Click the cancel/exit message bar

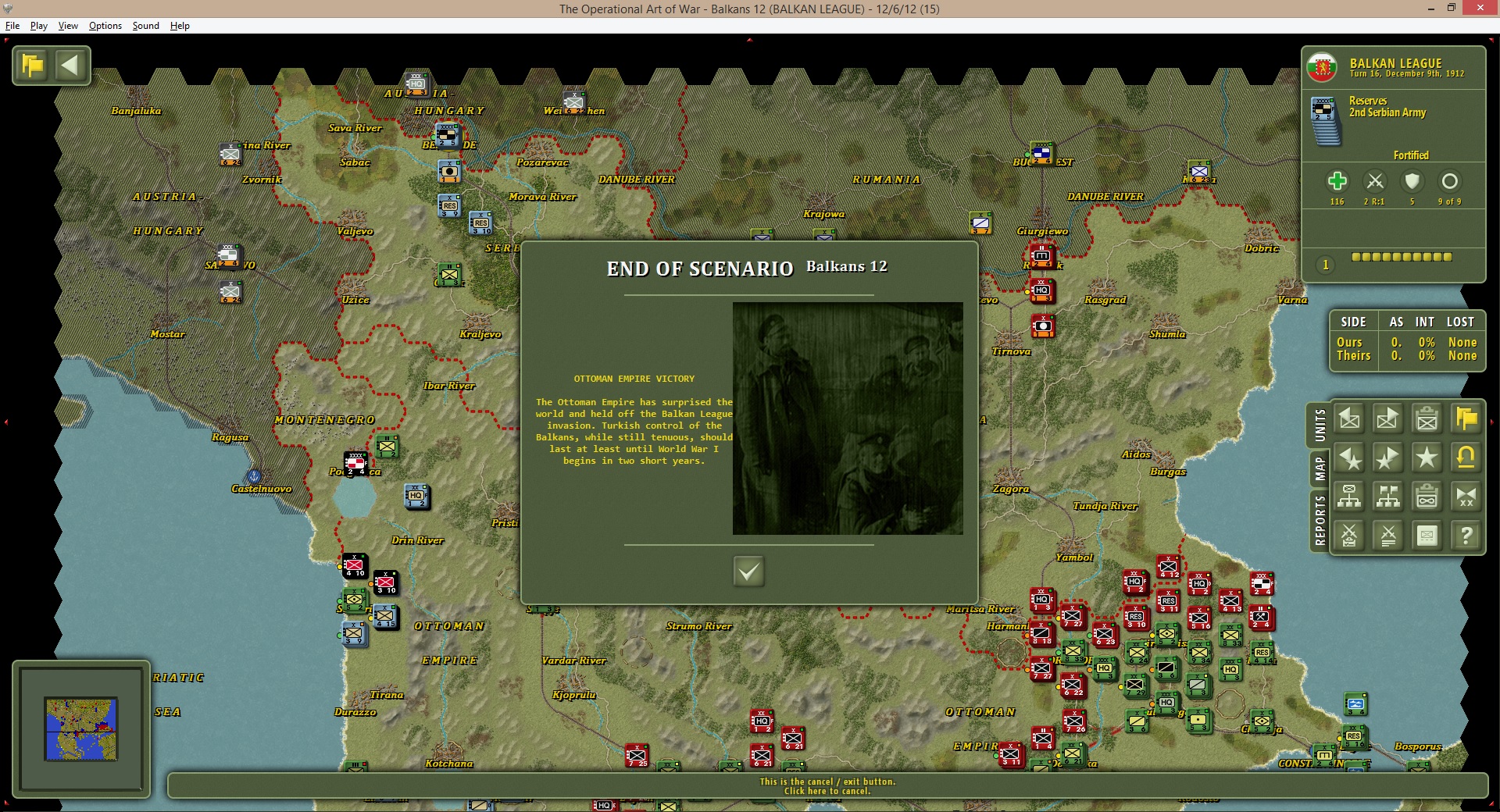(827, 786)
